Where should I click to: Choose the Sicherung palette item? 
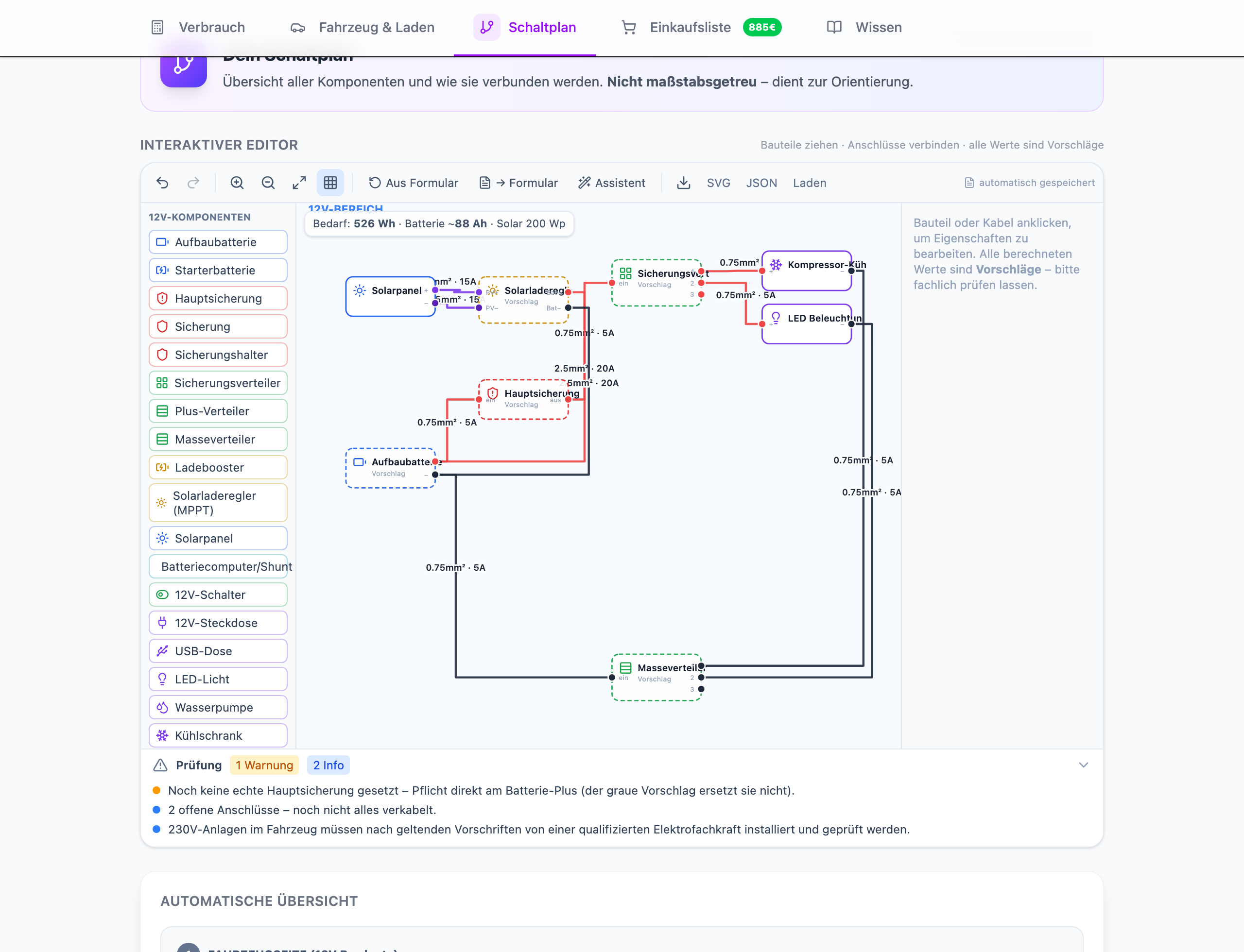click(x=218, y=326)
